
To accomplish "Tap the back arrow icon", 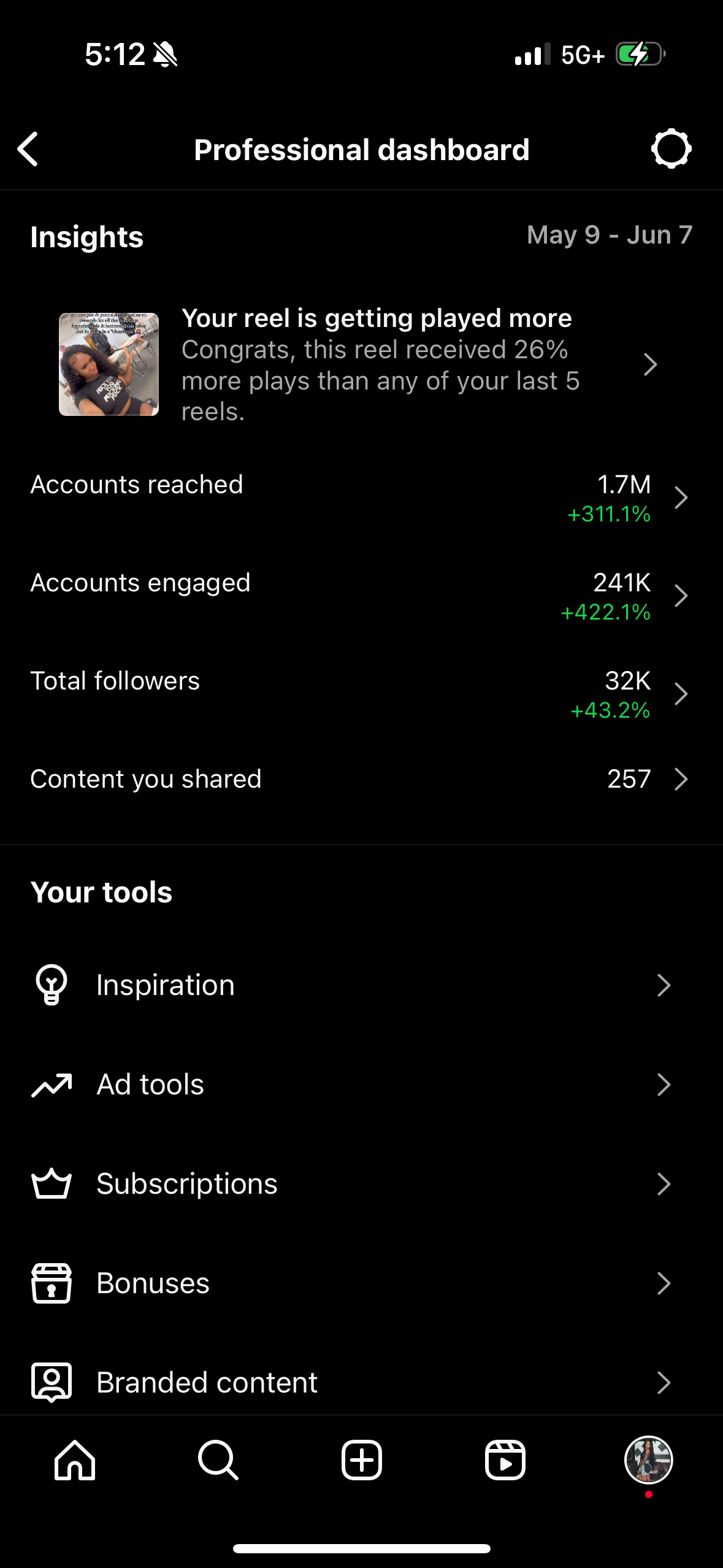I will tap(28, 149).
